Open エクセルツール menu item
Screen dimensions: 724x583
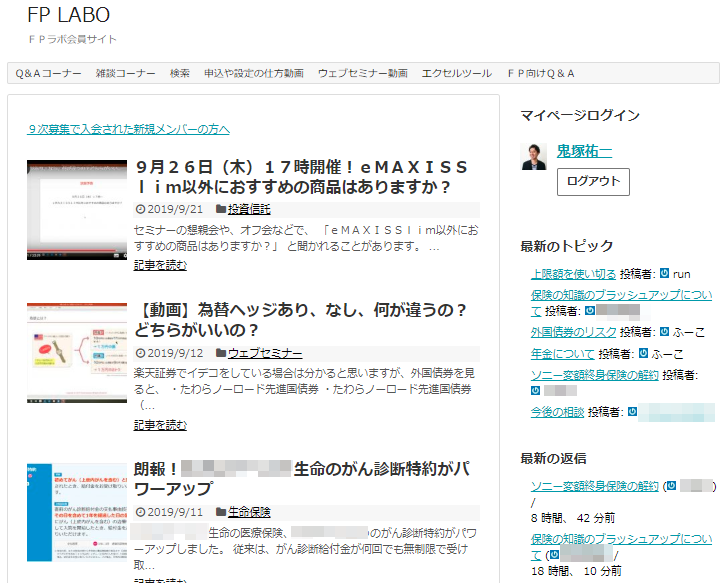[457, 73]
